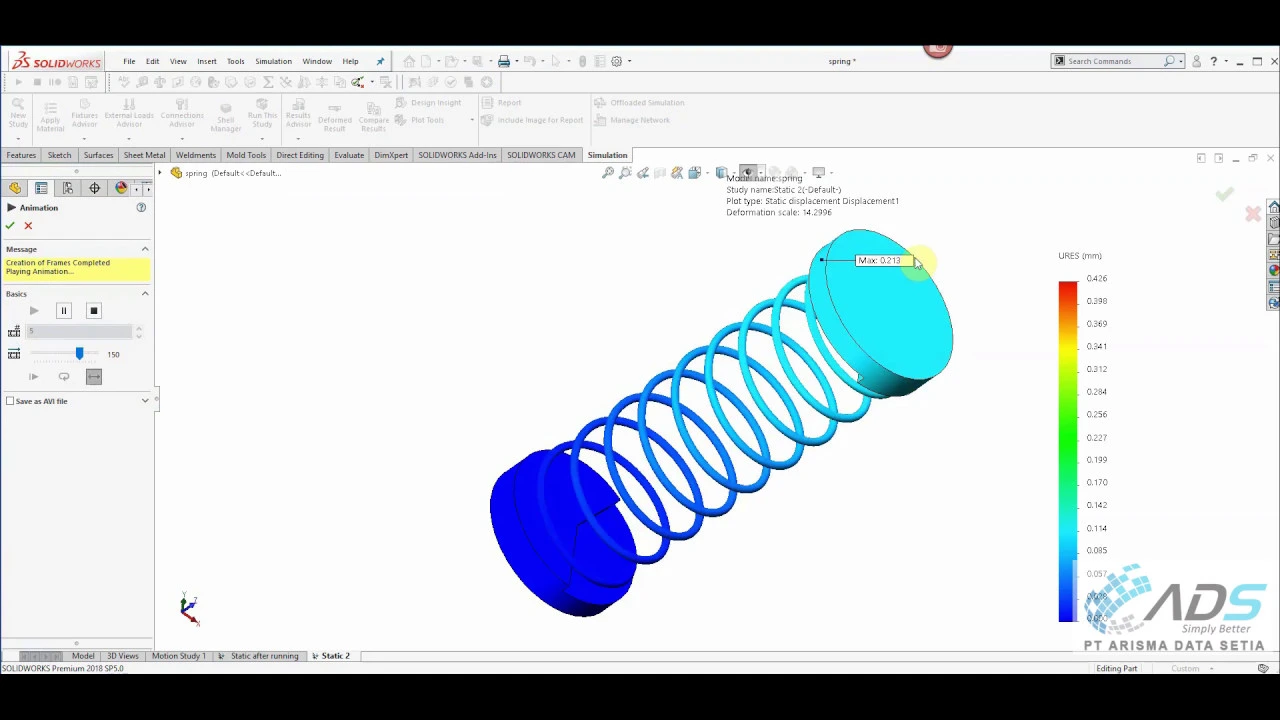
Task: Open the Tools menu
Action: pos(235,61)
